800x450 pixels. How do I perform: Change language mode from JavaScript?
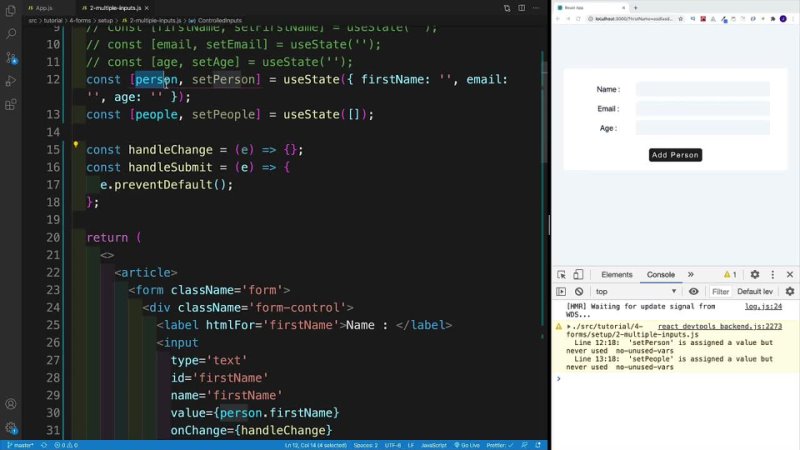pyautogui.click(x=434, y=445)
